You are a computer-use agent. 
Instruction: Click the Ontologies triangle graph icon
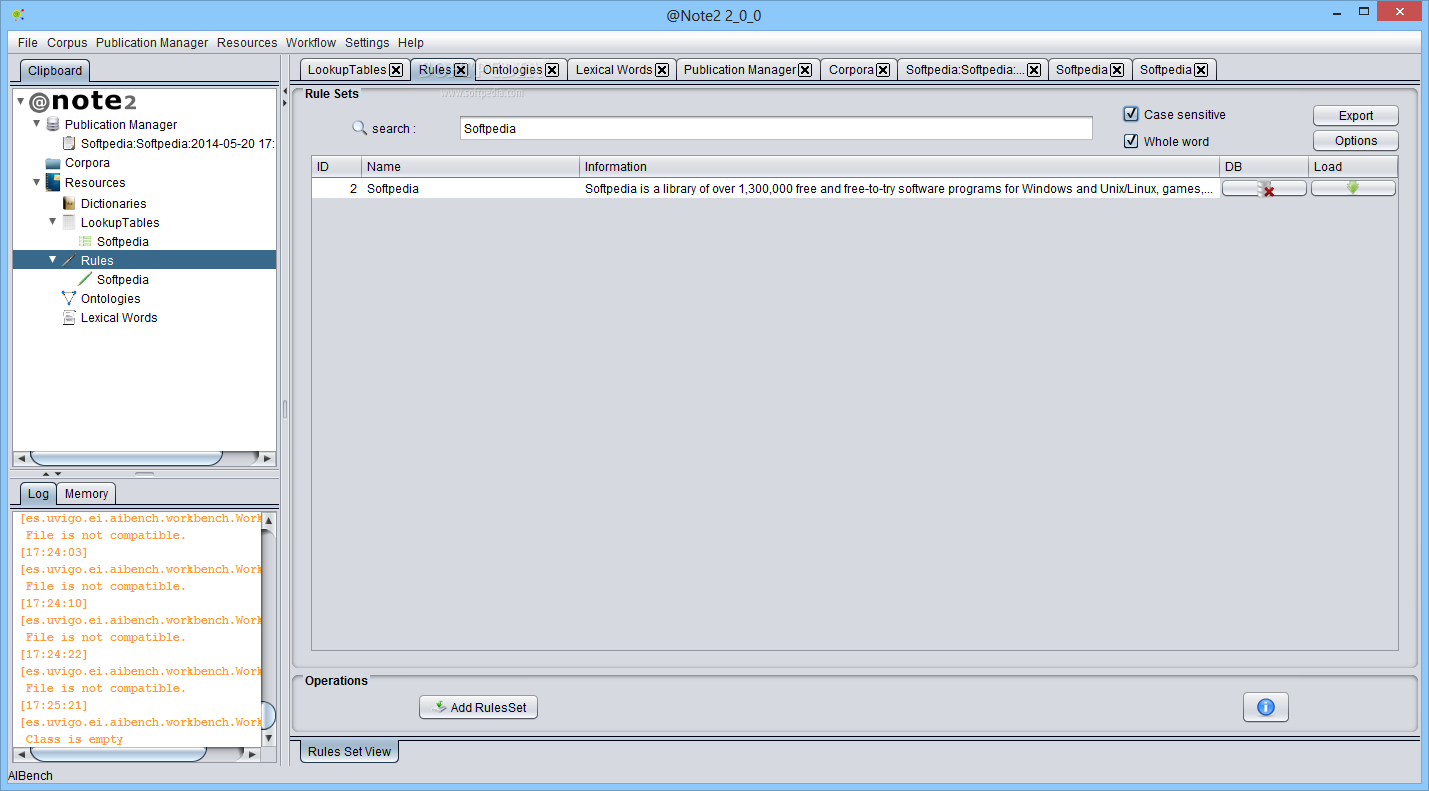point(69,298)
